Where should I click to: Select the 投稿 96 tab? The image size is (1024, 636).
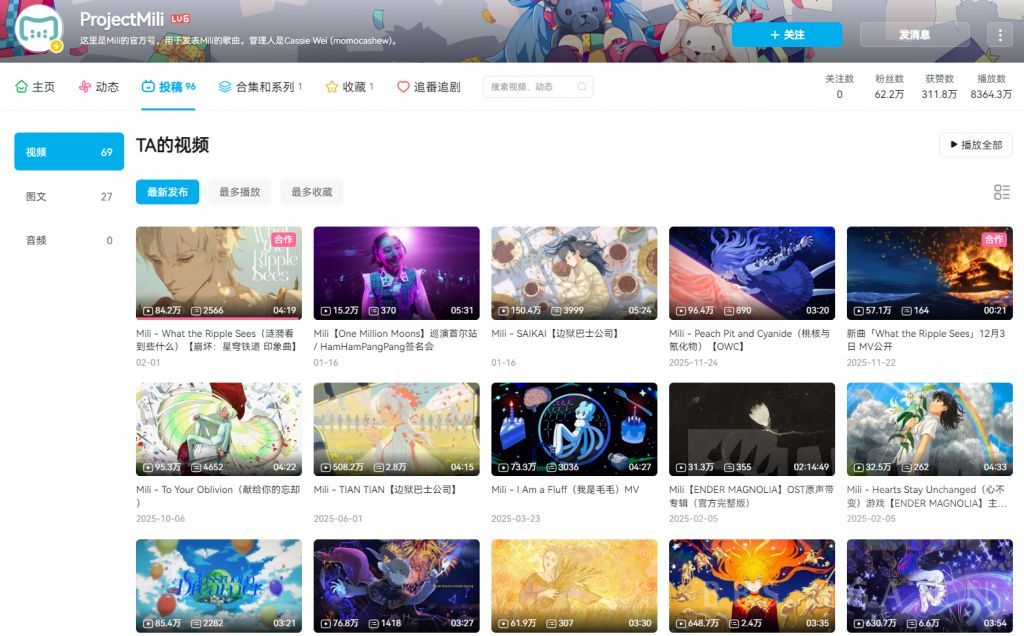tap(168, 87)
